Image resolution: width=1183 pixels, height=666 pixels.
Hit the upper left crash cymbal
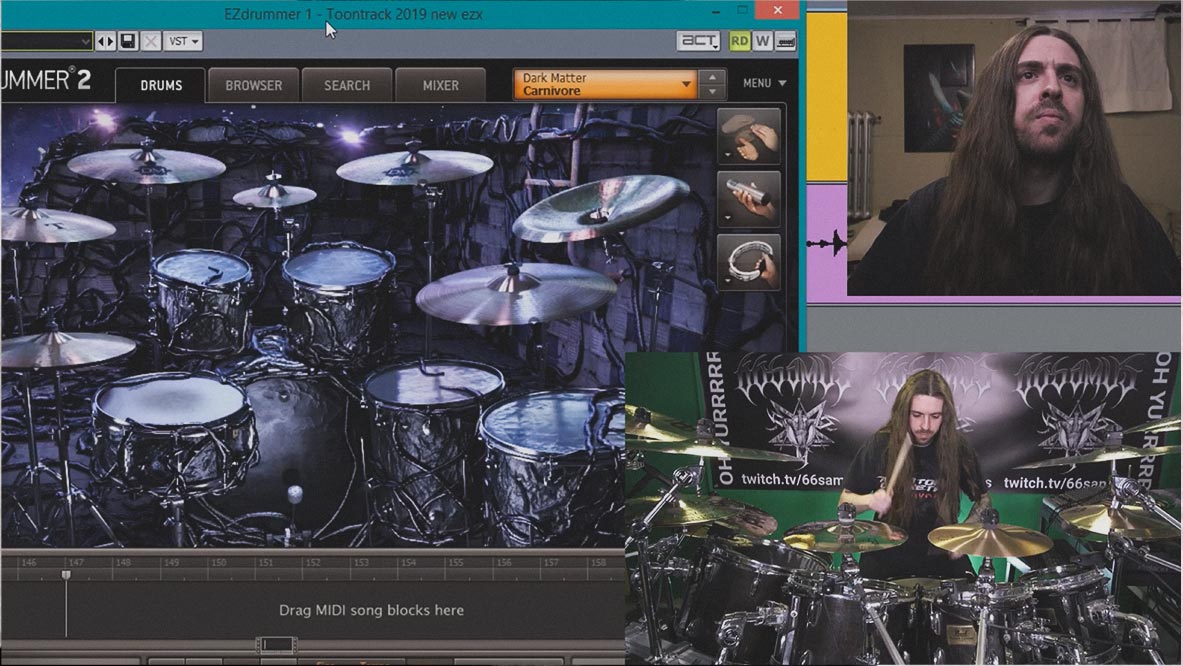pos(146,165)
